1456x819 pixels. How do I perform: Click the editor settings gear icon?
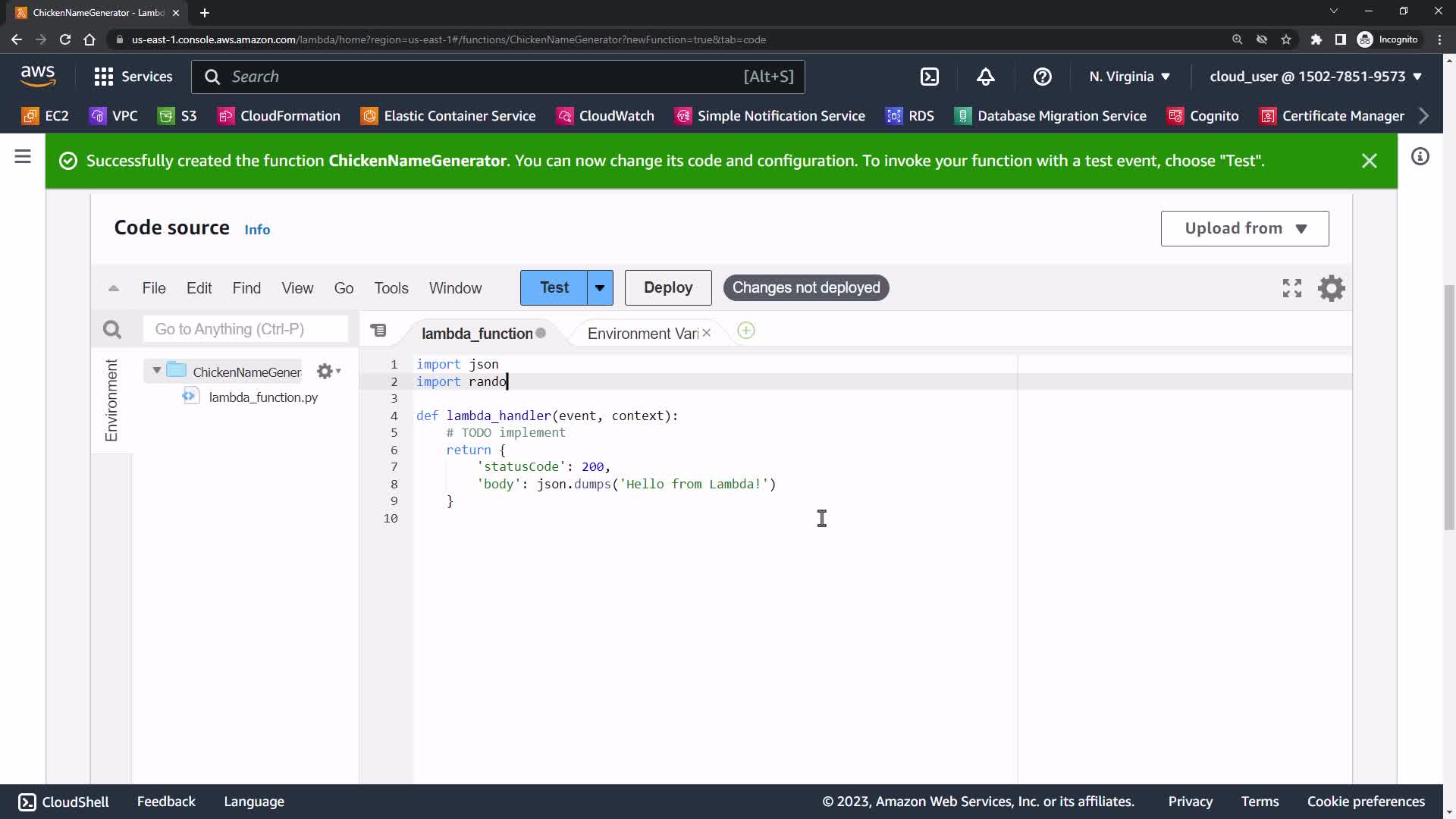click(x=1331, y=288)
